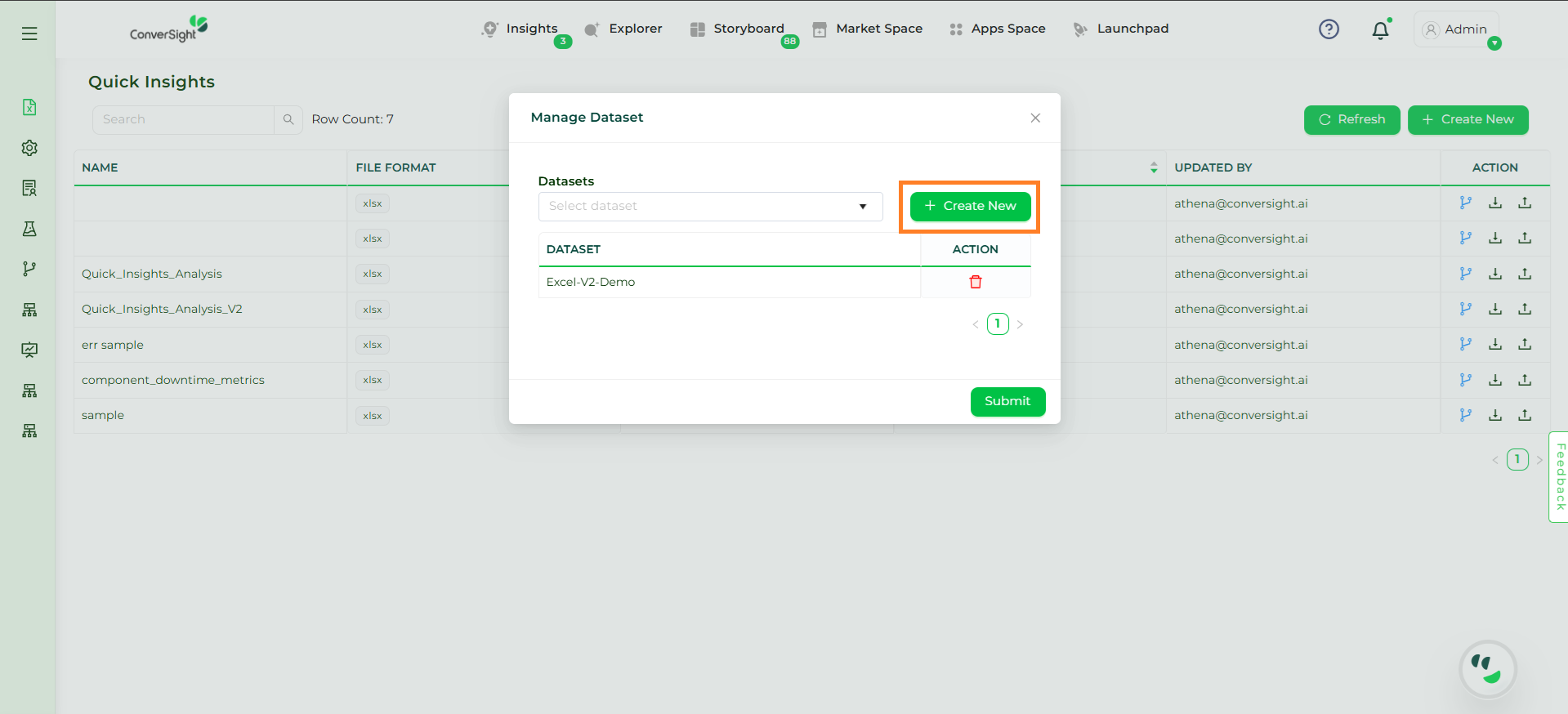This screenshot has height=714, width=1568.
Task: Delete the Excel-V2-Demo dataset with trash icon
Action: point(975,282)
